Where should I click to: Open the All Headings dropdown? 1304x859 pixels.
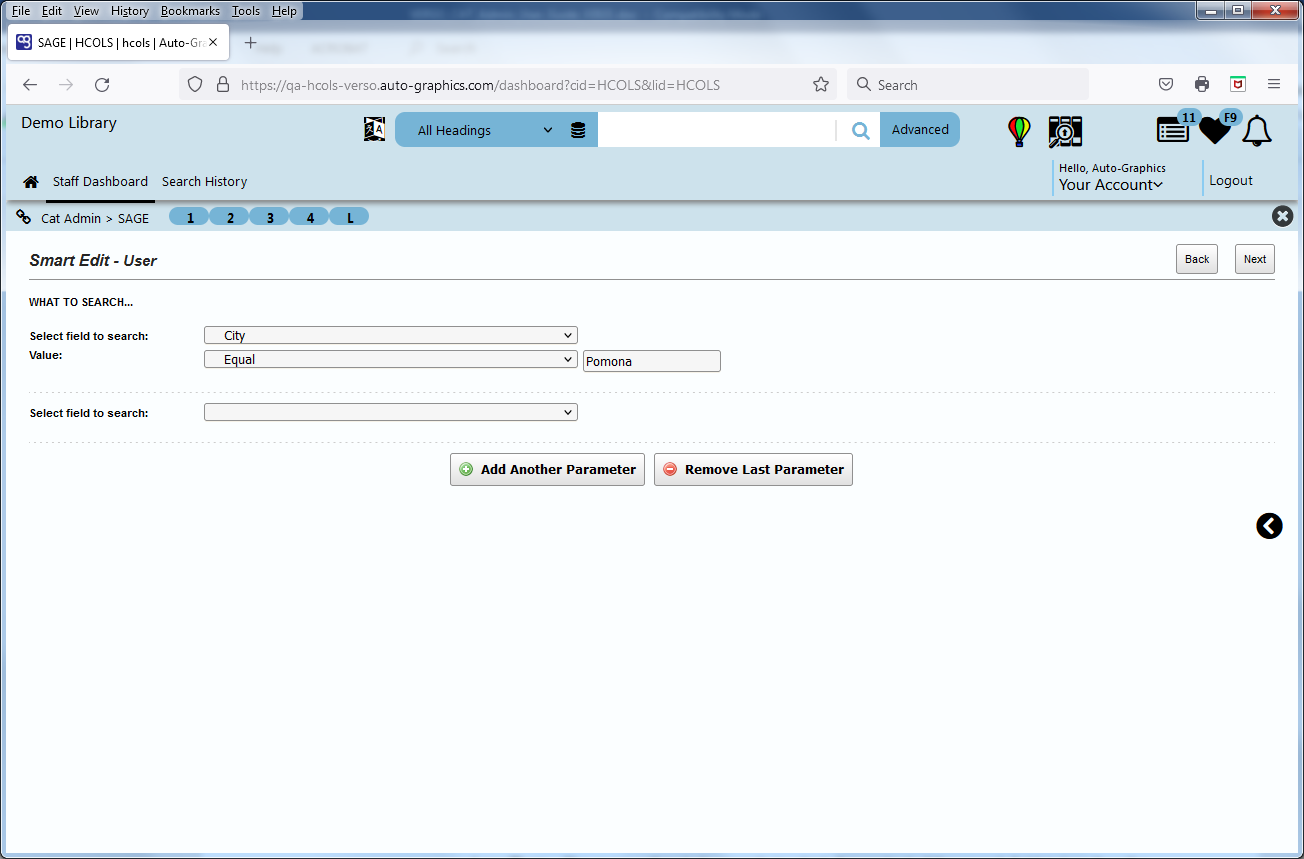click(486, 130)
